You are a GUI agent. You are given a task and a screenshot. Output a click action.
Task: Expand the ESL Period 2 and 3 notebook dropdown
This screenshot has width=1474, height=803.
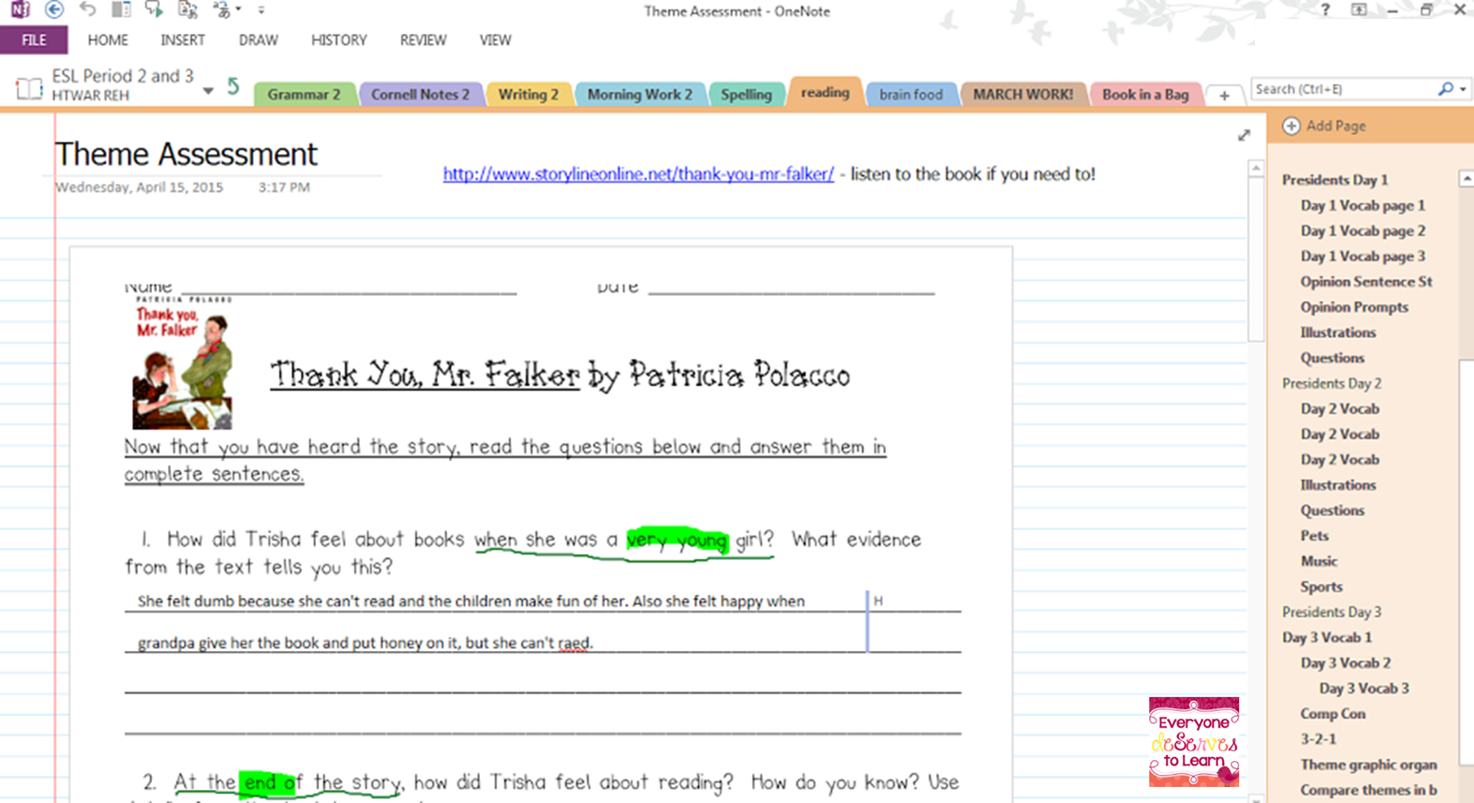pyautogui.click(x=208, y=91)
